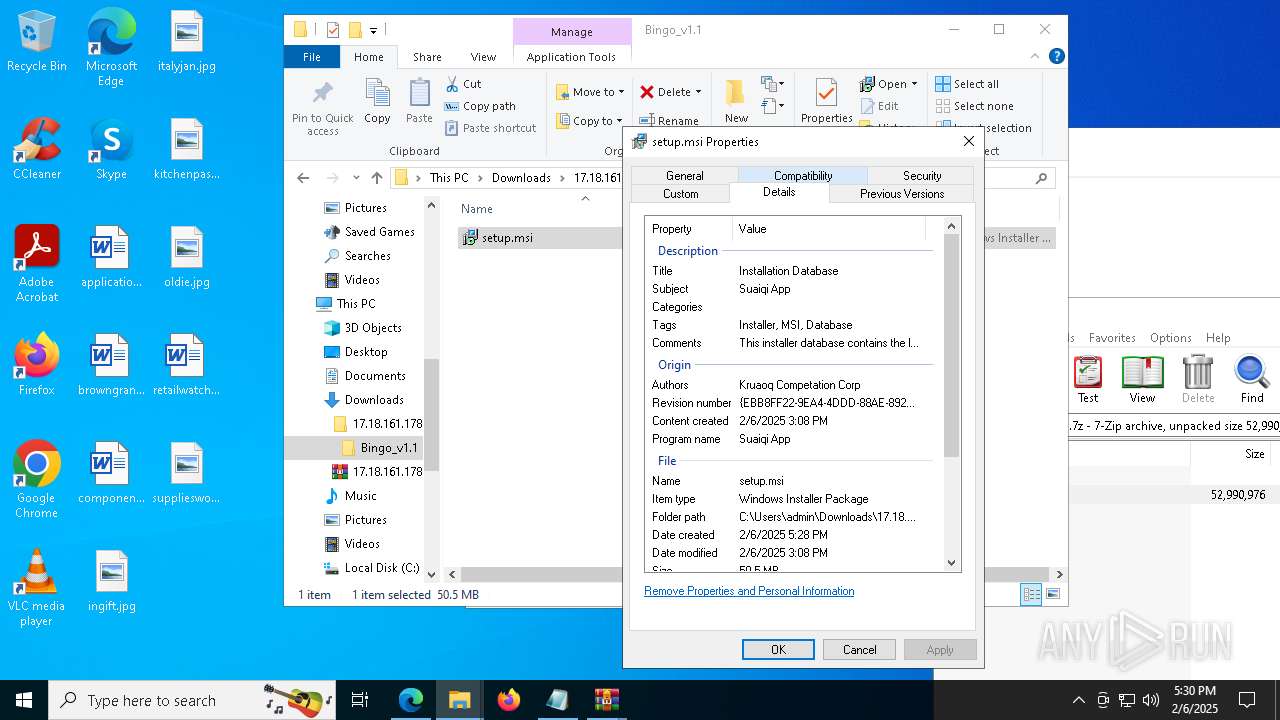Select Desktop in navigation tree

point(366,352)
